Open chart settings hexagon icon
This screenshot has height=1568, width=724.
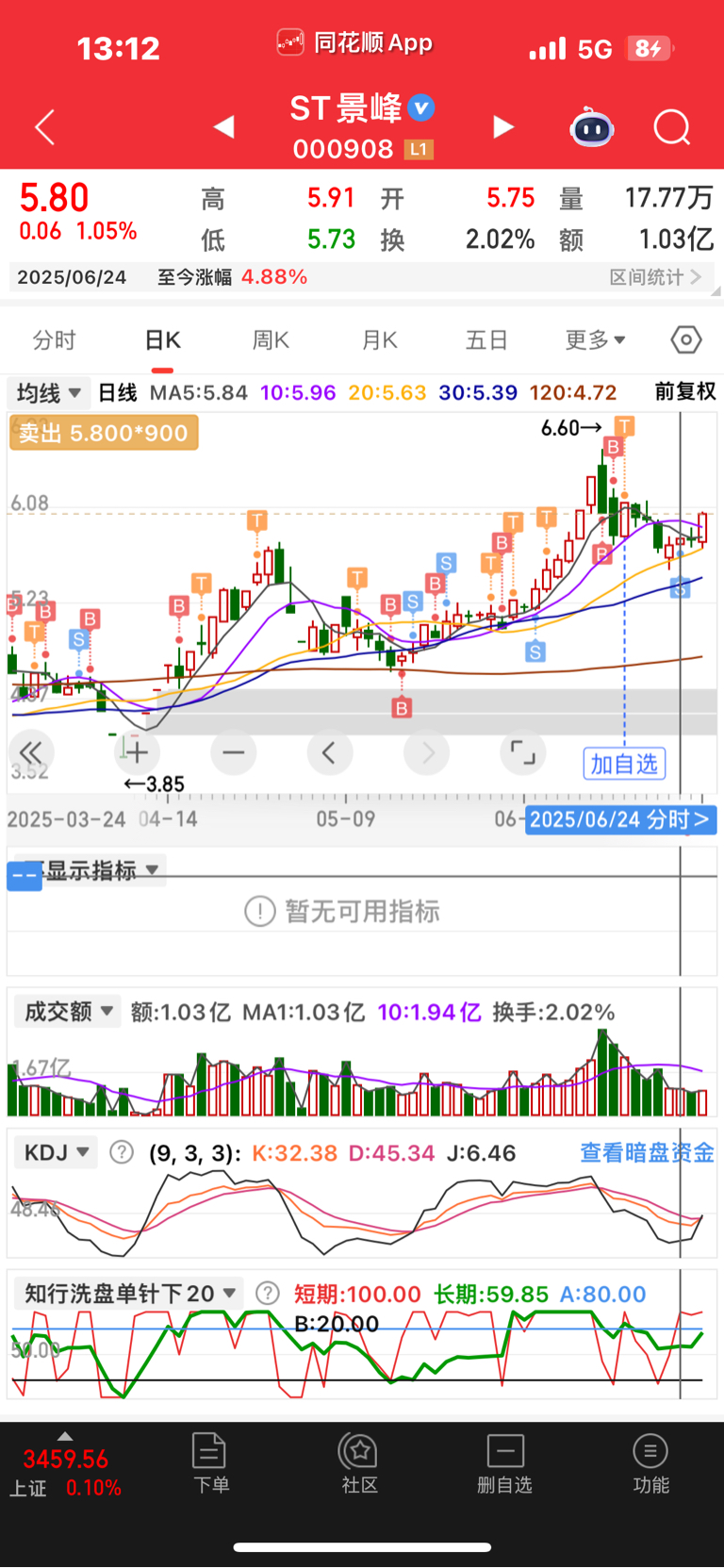[686, 339]
